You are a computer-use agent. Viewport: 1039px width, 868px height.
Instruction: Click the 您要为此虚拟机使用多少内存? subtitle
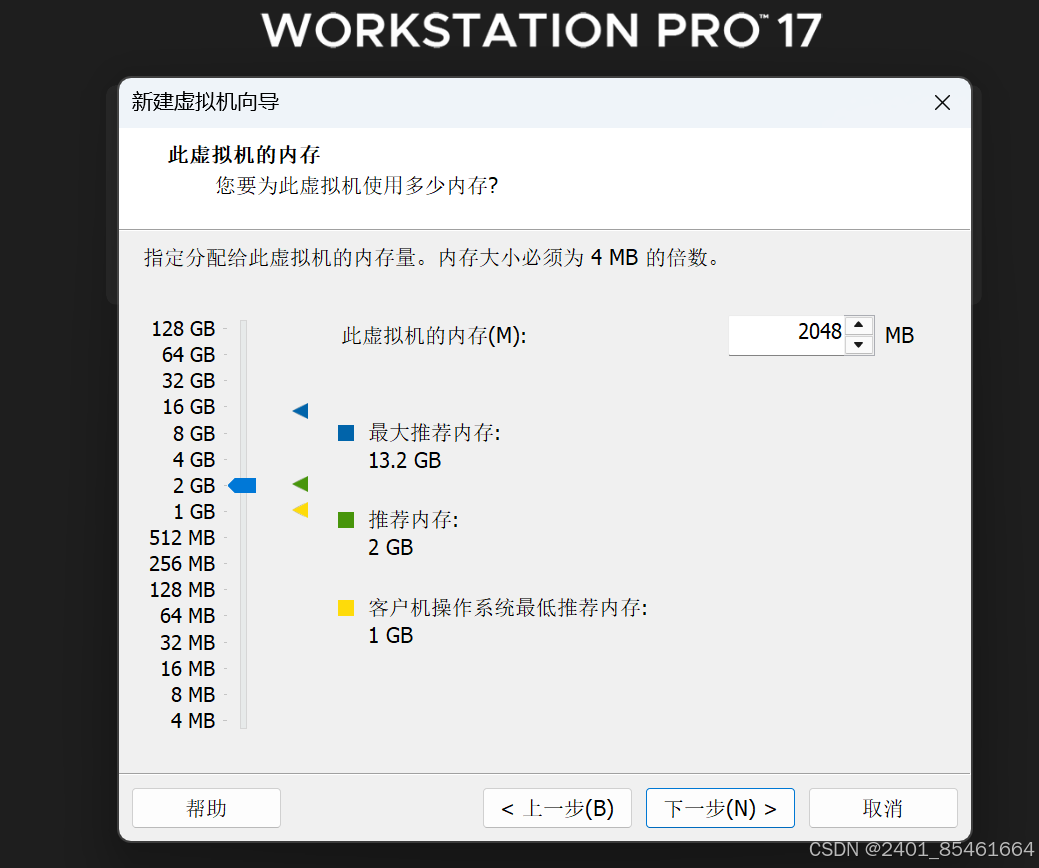[356, 186]
